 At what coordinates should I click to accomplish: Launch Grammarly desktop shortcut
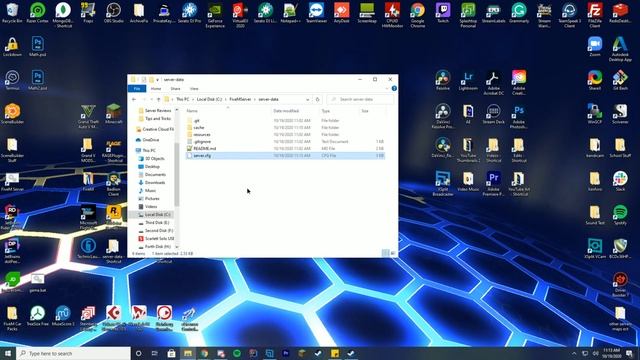[519, 12]
